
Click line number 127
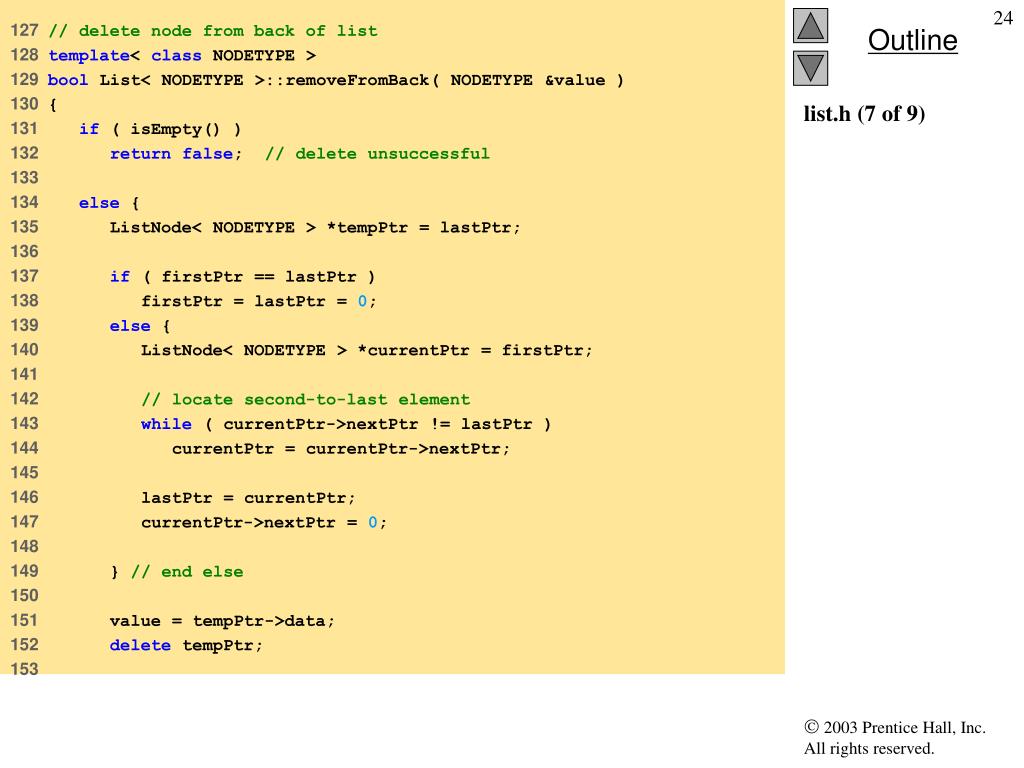24,31
